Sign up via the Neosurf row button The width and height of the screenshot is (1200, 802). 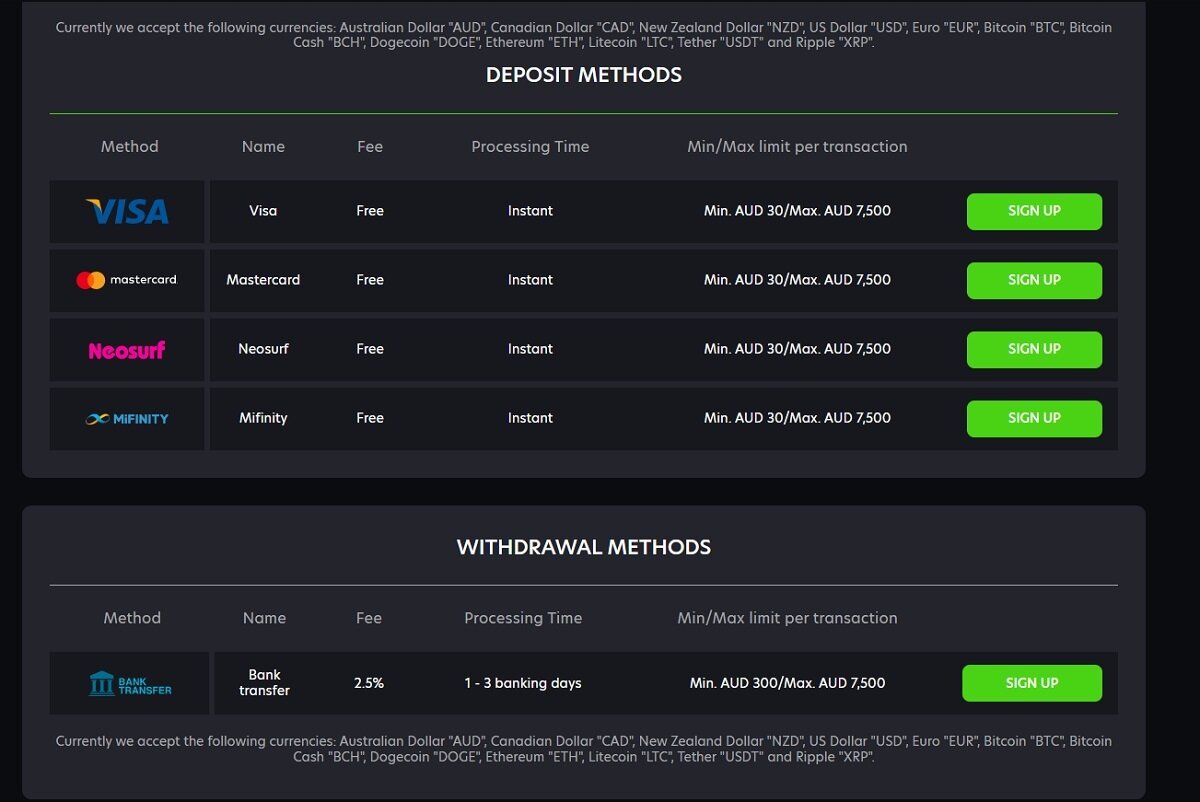[1034, 349]
